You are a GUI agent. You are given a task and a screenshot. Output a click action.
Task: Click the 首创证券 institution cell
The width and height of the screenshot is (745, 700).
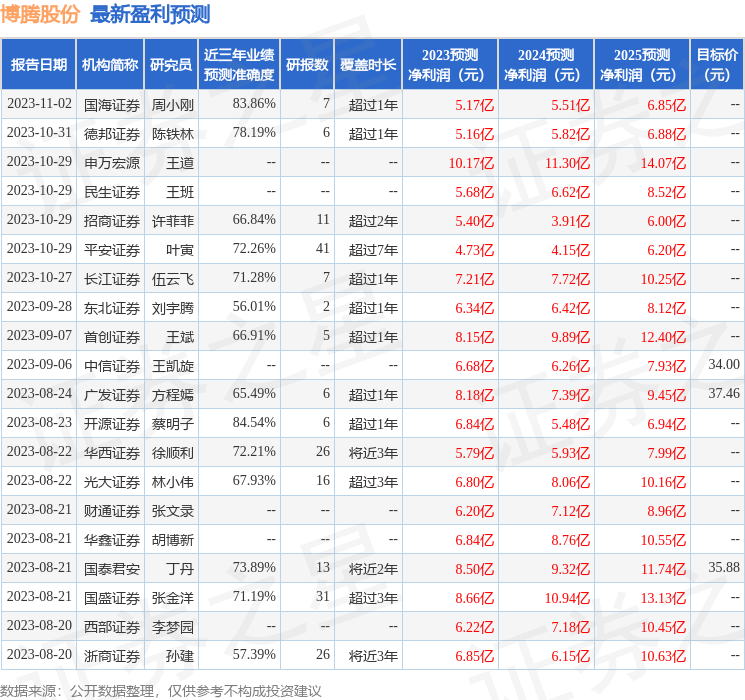point(112,337)
